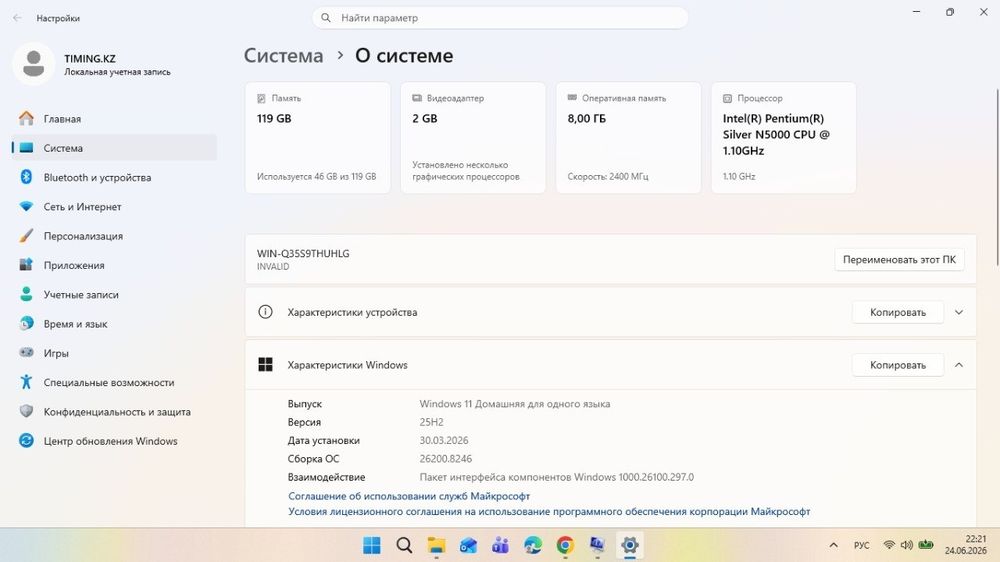Open Центр обновления Windows icon
This screenshot has width=1000, height=562.
click(x=26, y=441)
